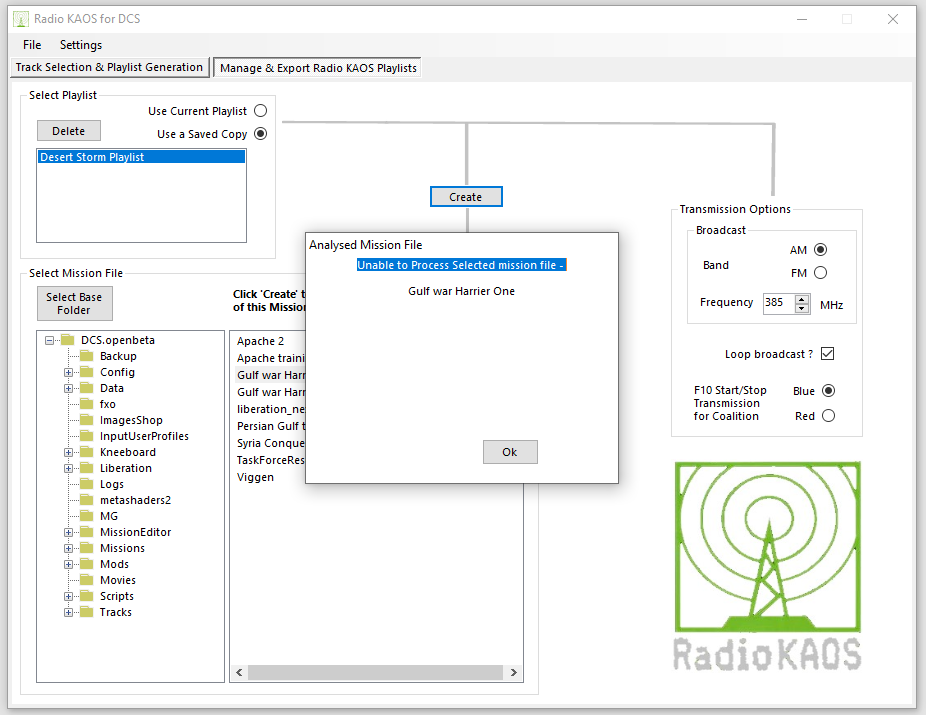Screen dimensions: 926x715
Task: Collapse the DCS.openbeta tree node
Action: [x=50, y=340]
